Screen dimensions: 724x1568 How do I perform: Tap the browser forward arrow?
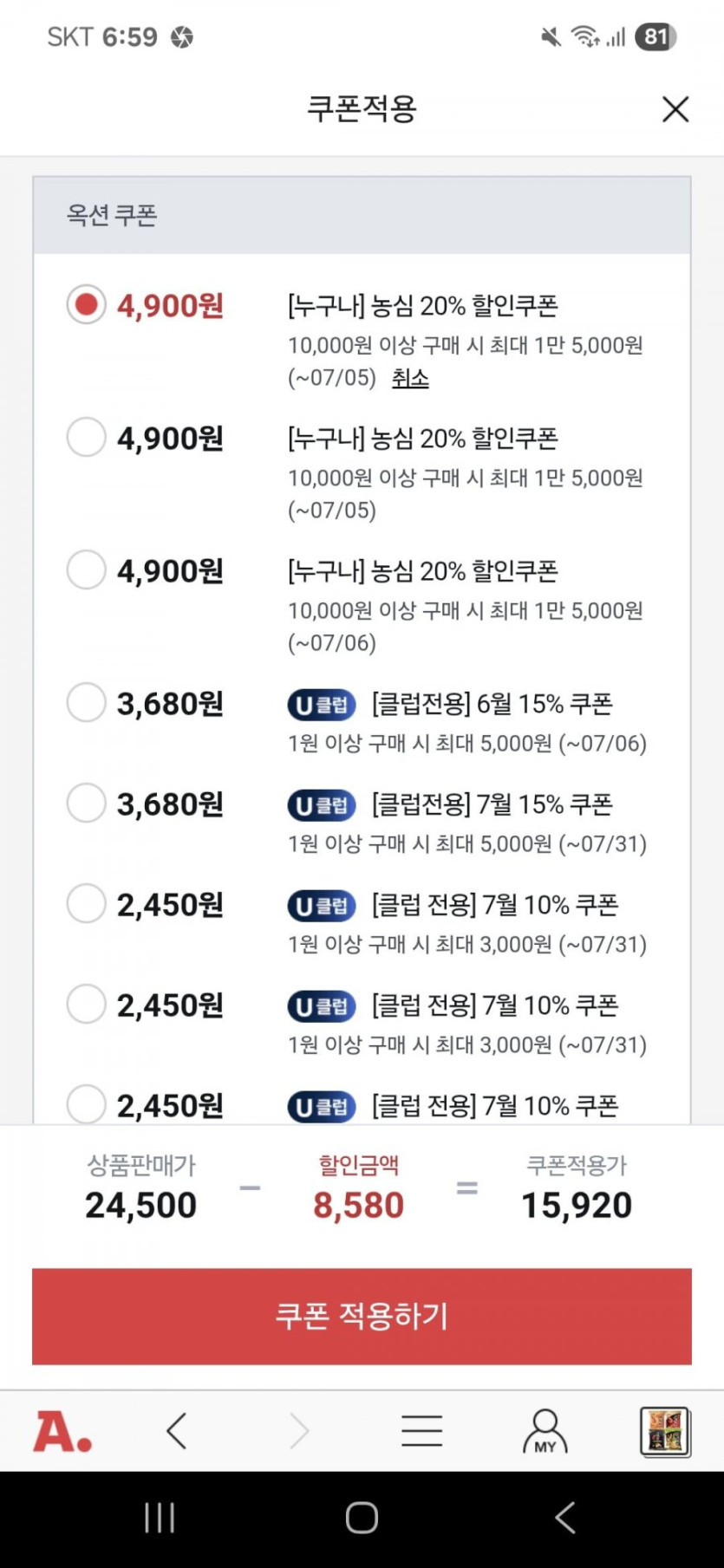click(299, 1431)
